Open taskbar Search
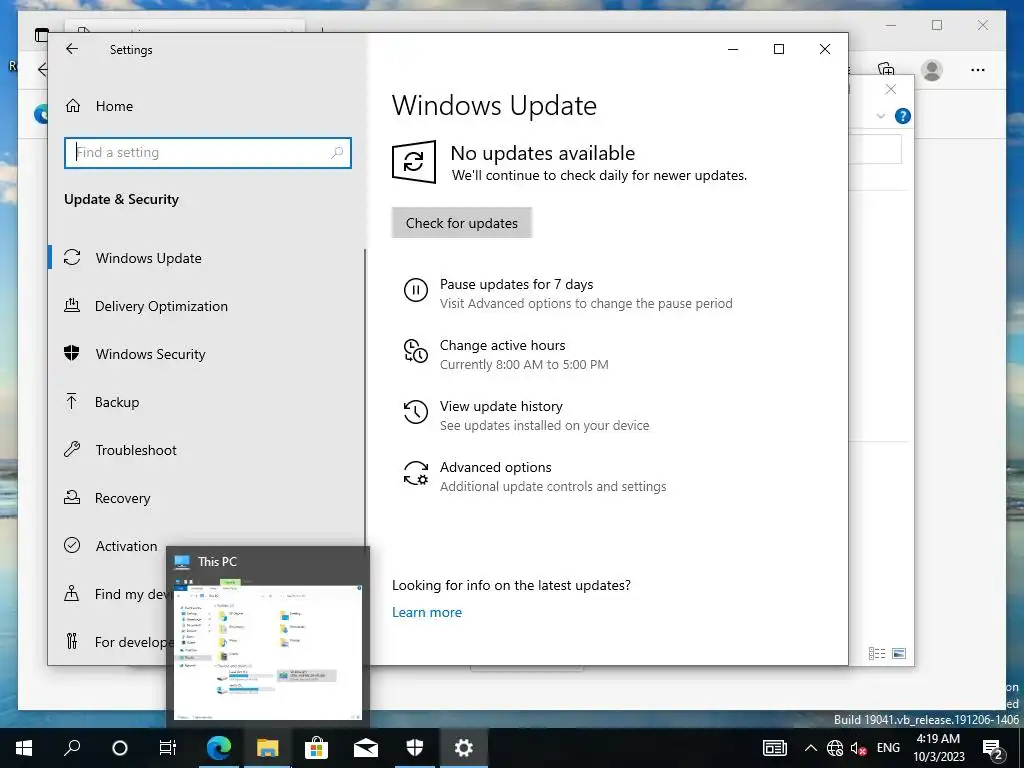The width and height of the screenshot is (1024, 768). pos(72,748)
